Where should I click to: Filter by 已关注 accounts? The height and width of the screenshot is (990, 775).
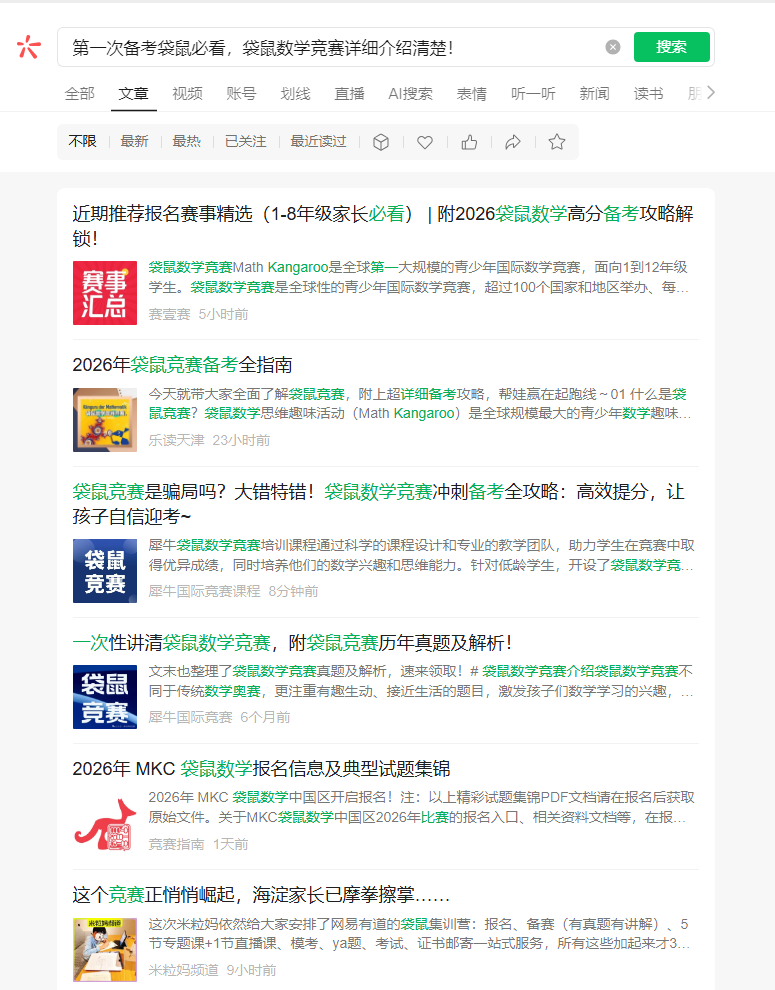pyautogui.click(x=246, y=141)
